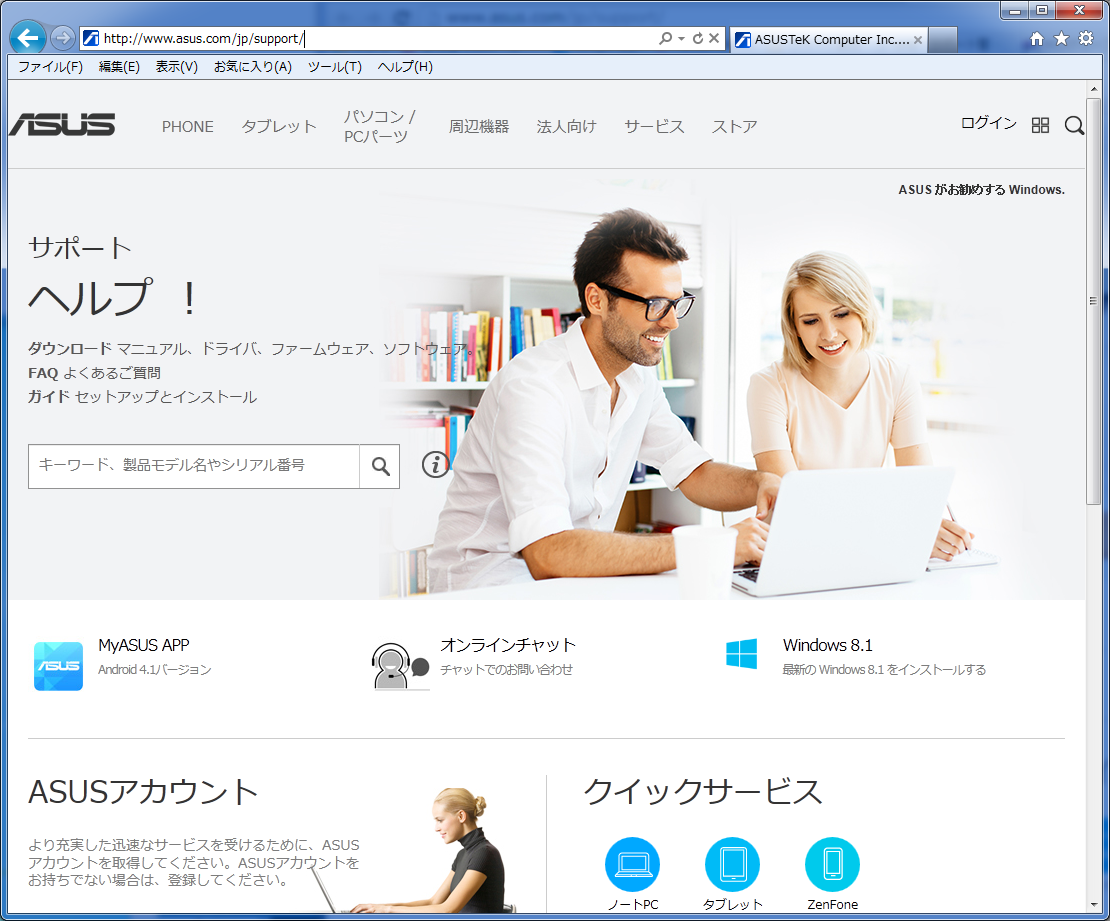Viewport: 1110px width, 921px height.
Task: Open the タブレット navigation item
Action: (279, 127)
